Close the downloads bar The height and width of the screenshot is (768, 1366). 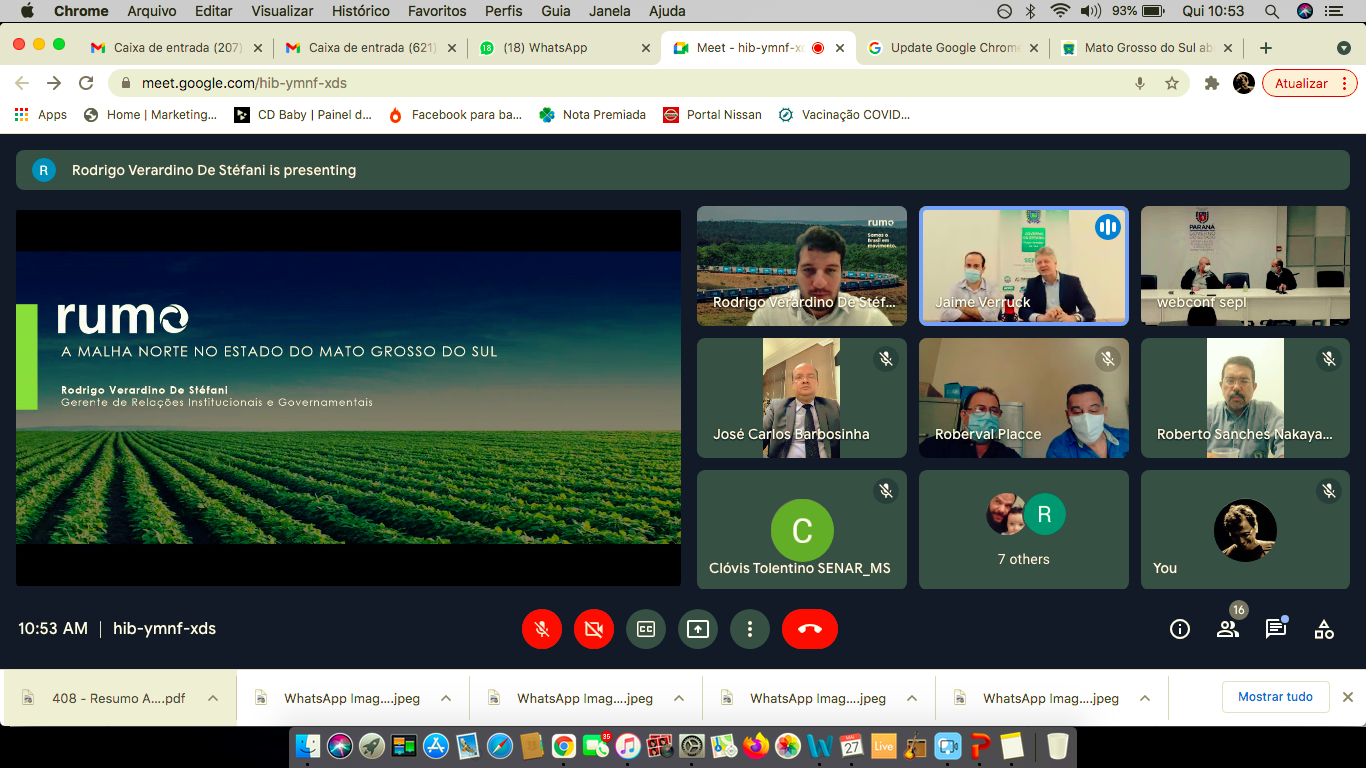[1347, 697]
